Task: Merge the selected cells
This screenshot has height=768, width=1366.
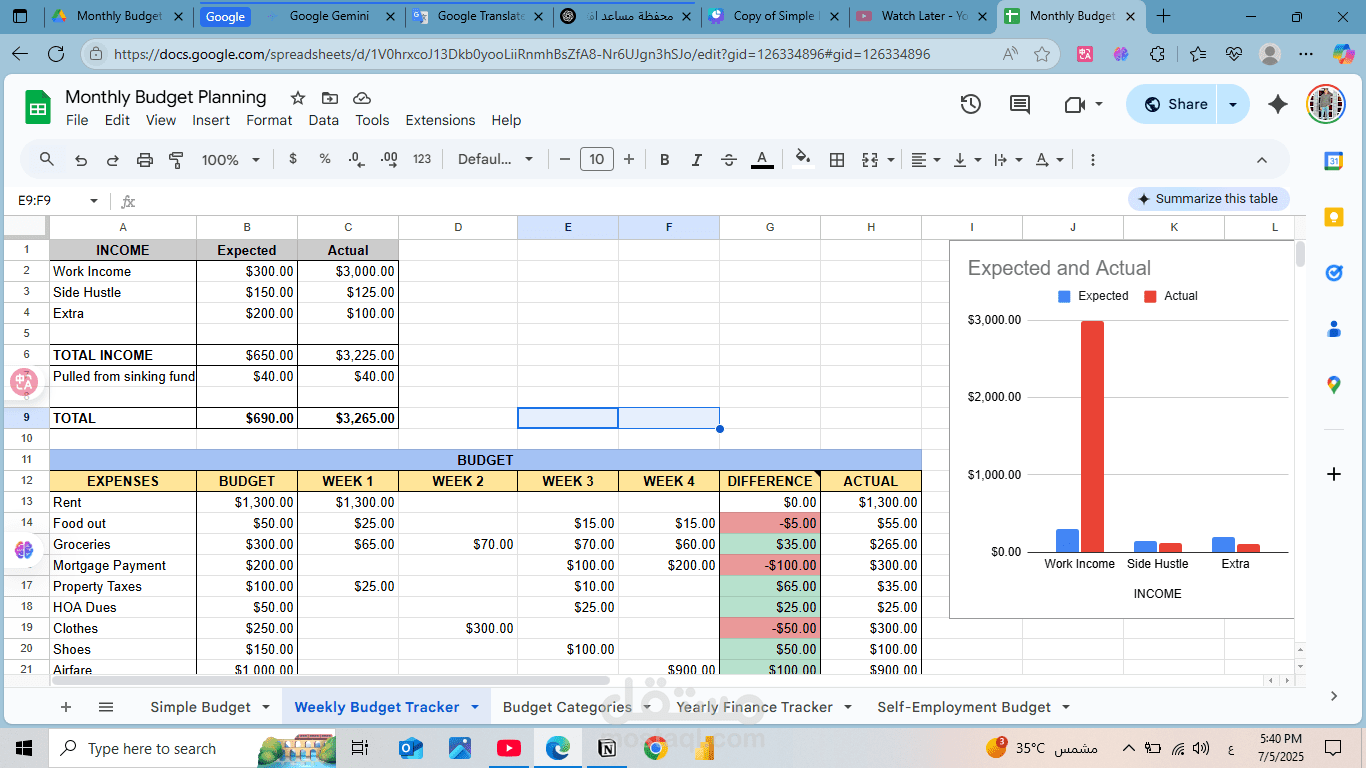Action: (x=870, y=160)
